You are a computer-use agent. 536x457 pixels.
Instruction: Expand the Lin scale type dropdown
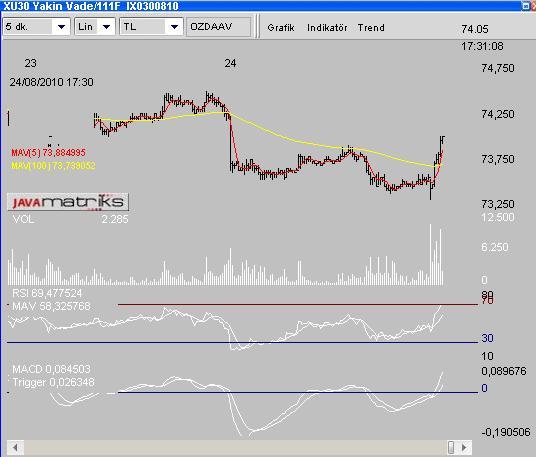[94, 27]
